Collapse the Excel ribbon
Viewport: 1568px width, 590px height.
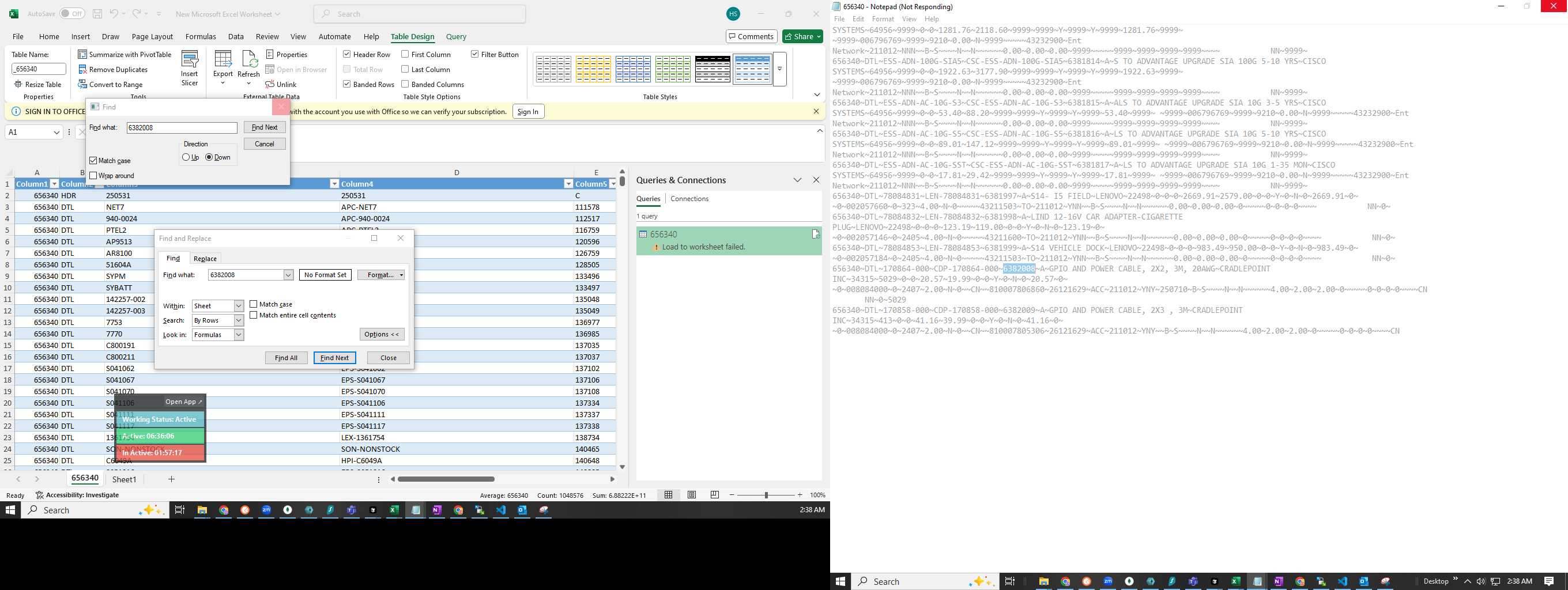coord(817,95)
